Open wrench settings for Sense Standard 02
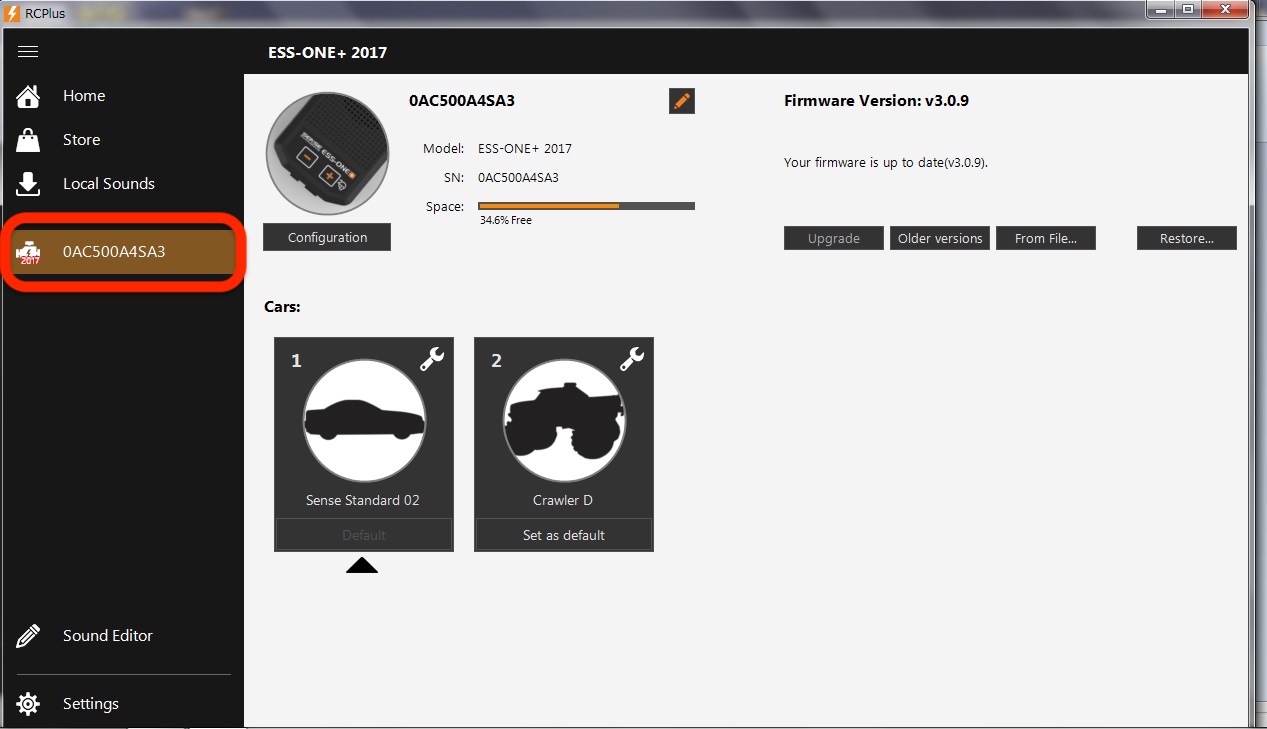 point(432,360)
